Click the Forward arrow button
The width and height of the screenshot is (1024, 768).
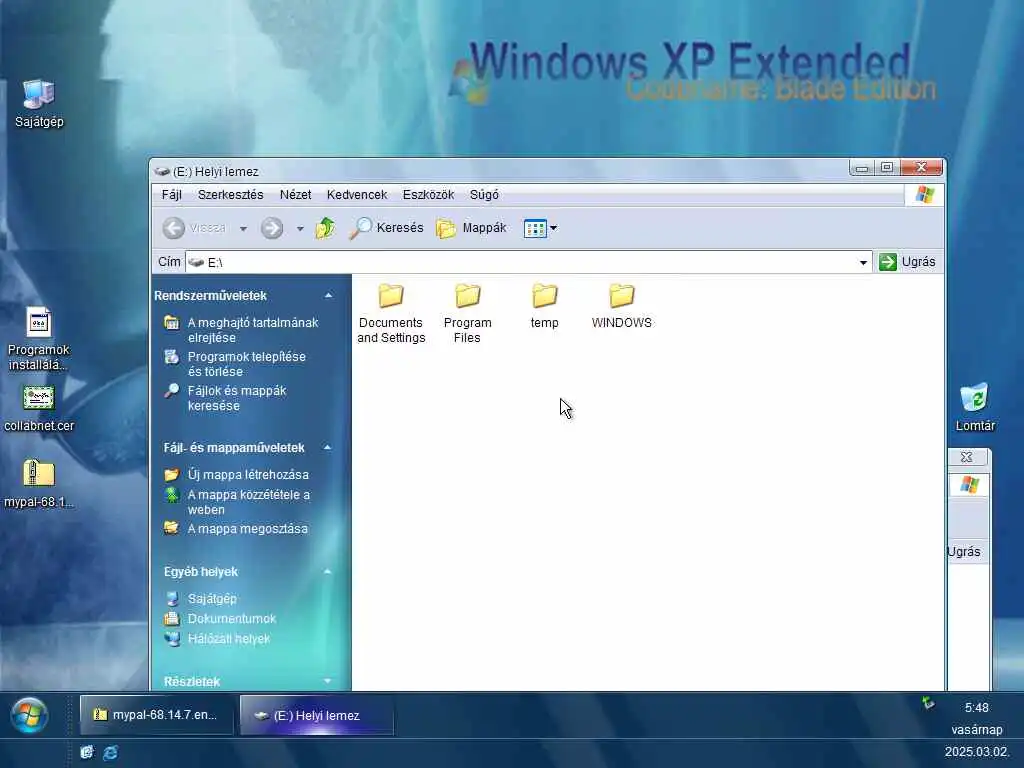pos(272,228)
